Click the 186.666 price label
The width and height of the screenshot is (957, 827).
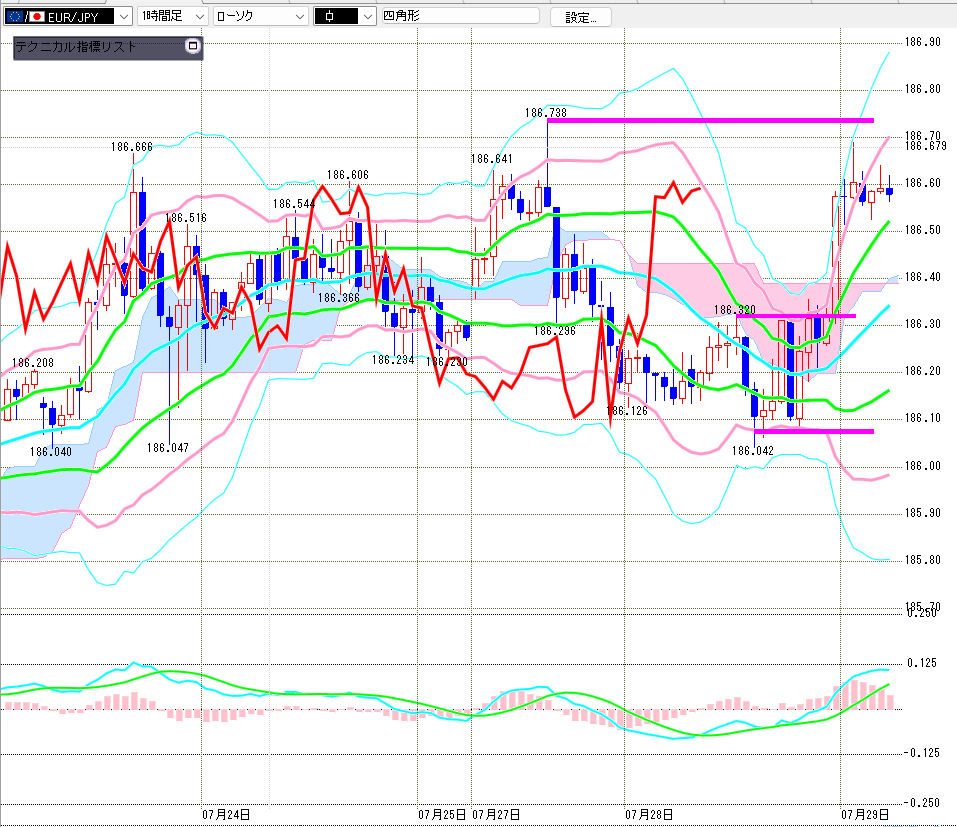[x=132, y=147]
